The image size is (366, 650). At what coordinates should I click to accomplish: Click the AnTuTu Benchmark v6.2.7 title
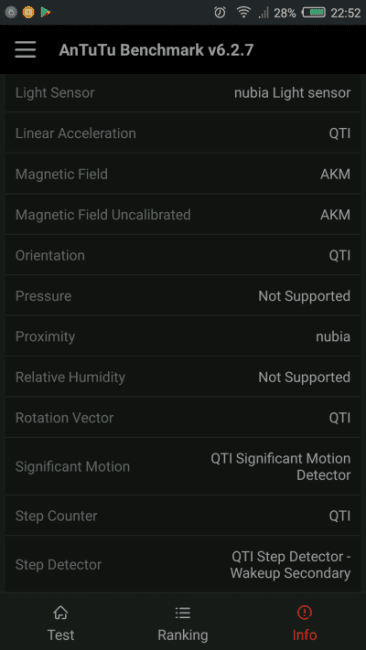click(156, 50)
